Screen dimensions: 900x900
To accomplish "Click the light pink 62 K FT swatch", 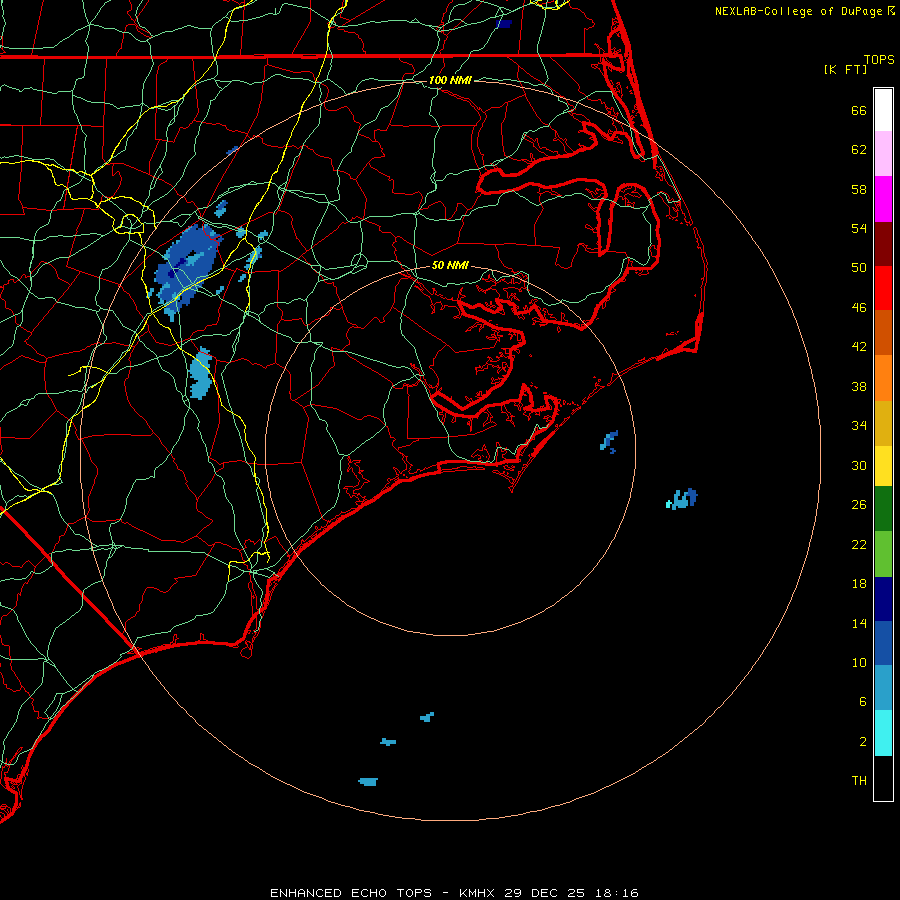I will 883,153.
